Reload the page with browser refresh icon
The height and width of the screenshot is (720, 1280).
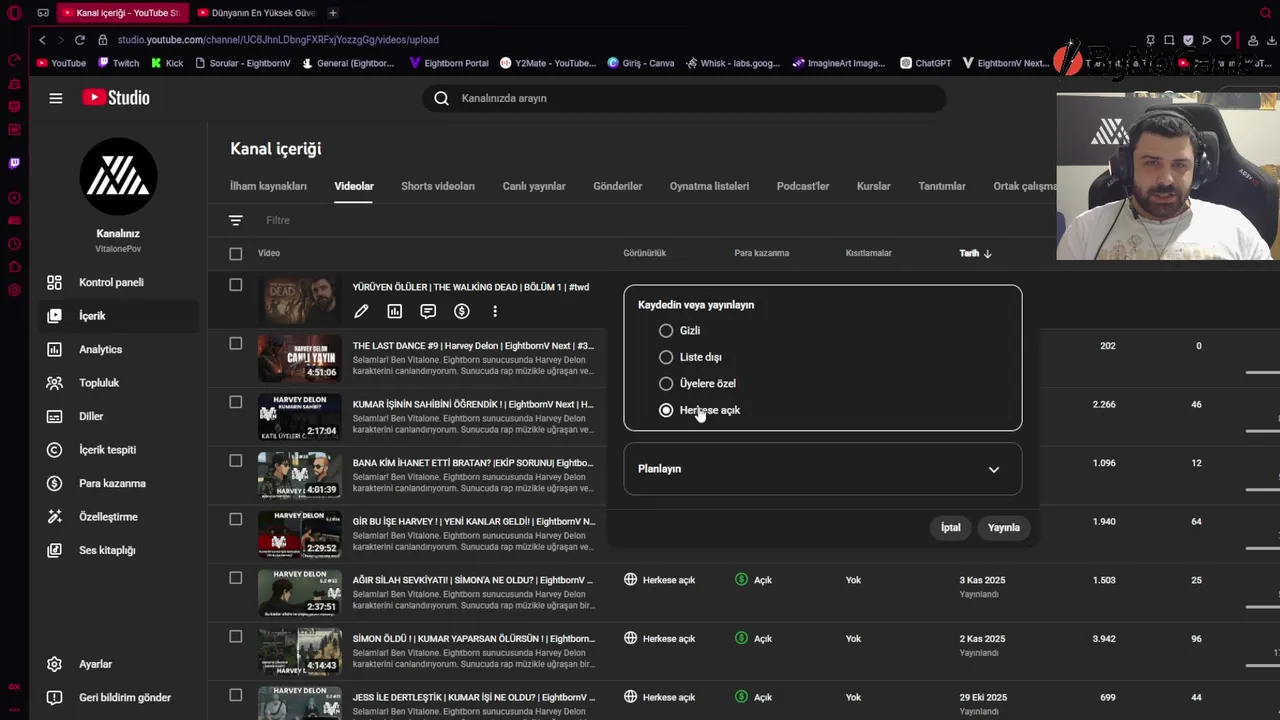pos(79,40)
